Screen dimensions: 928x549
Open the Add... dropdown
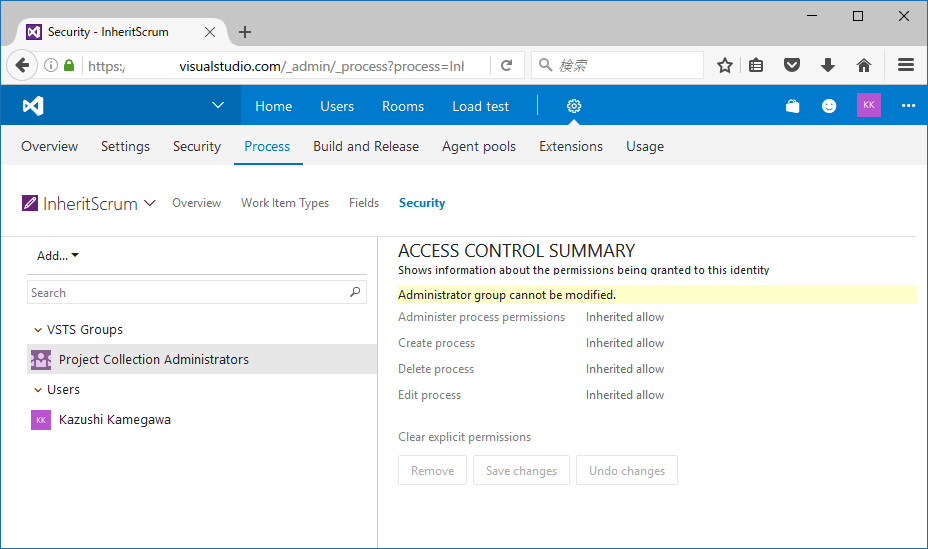click(x=57, y=256)
